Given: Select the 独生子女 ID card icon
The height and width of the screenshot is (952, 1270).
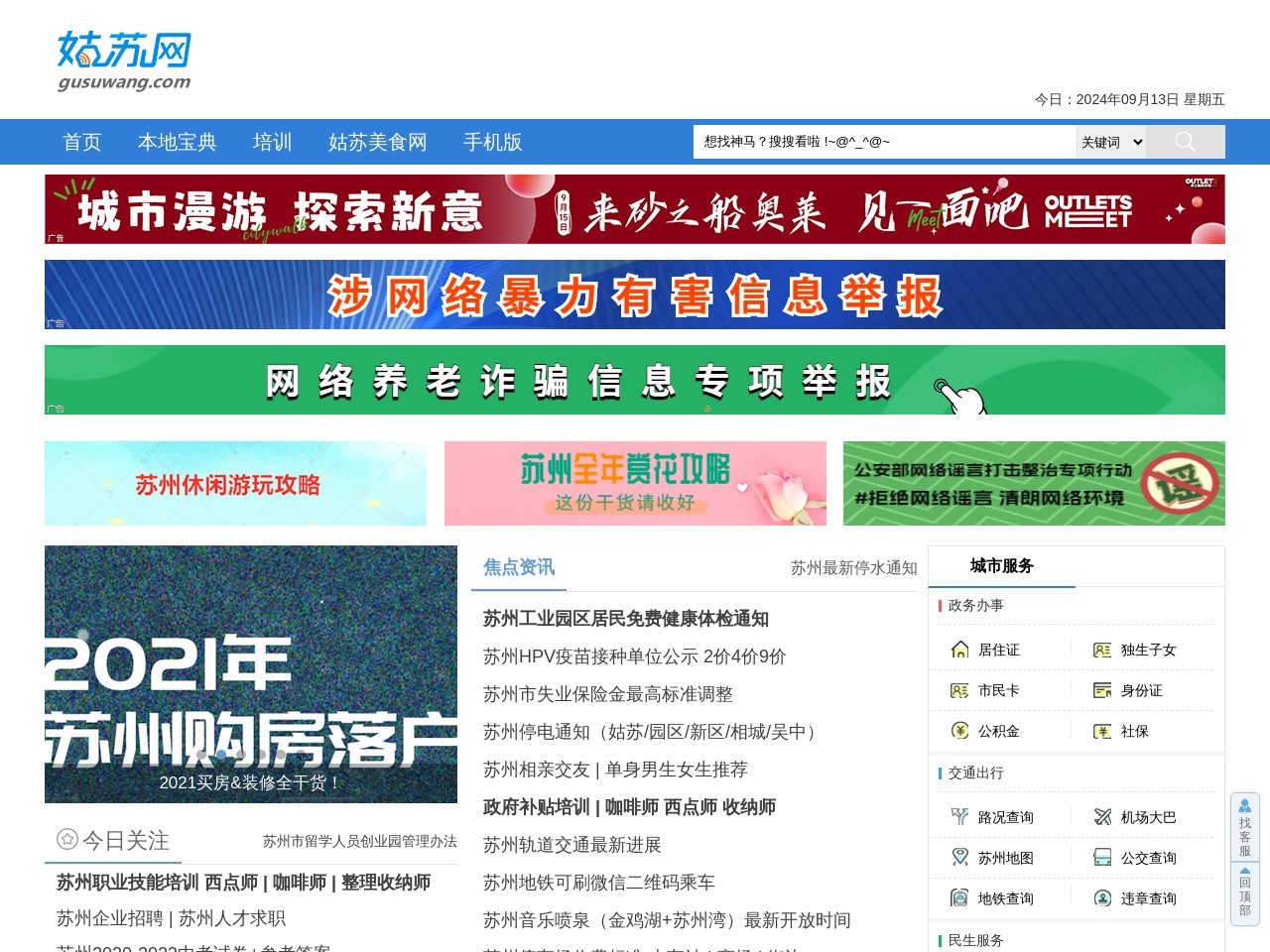Looking at the screenshot, I should pyautogui.click(x=1102, y=650).
